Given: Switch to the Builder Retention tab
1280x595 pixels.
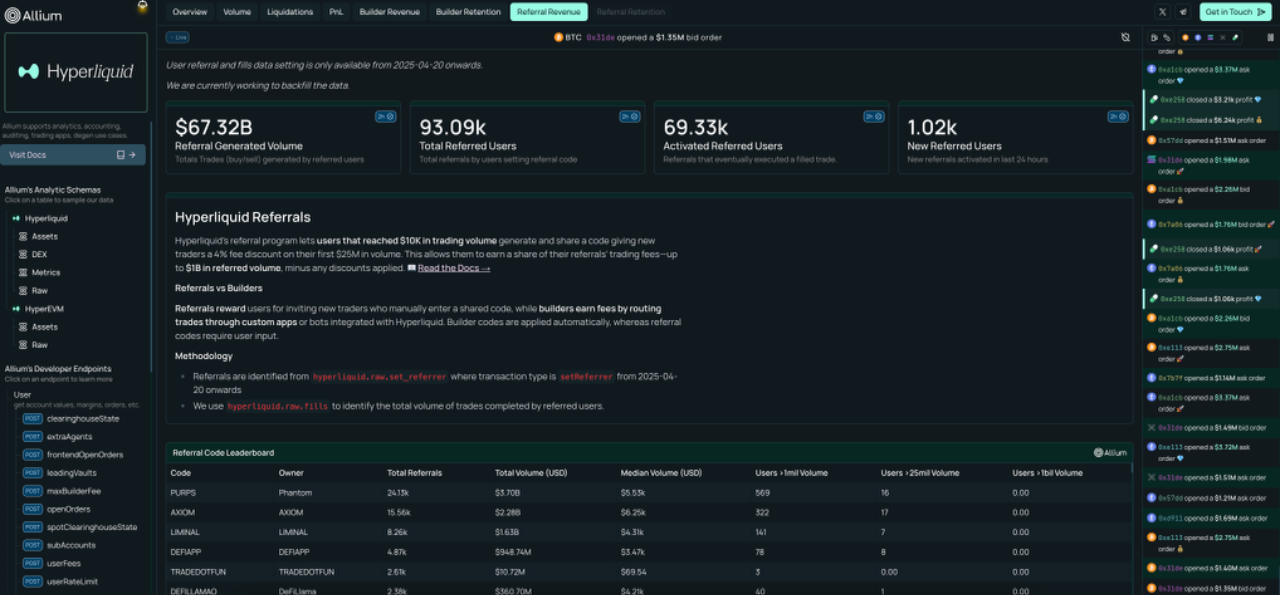Looking at the screenshot, I should 468,12.
